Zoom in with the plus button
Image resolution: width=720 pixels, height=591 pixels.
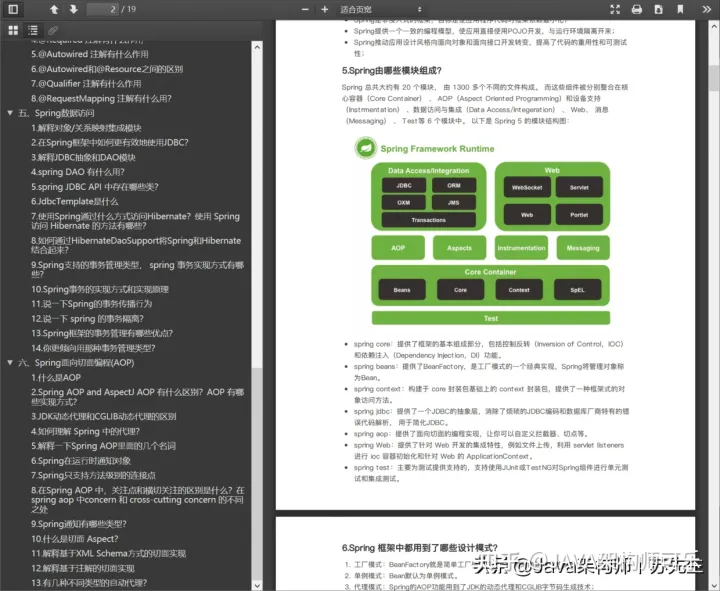[x=325, y=9]
